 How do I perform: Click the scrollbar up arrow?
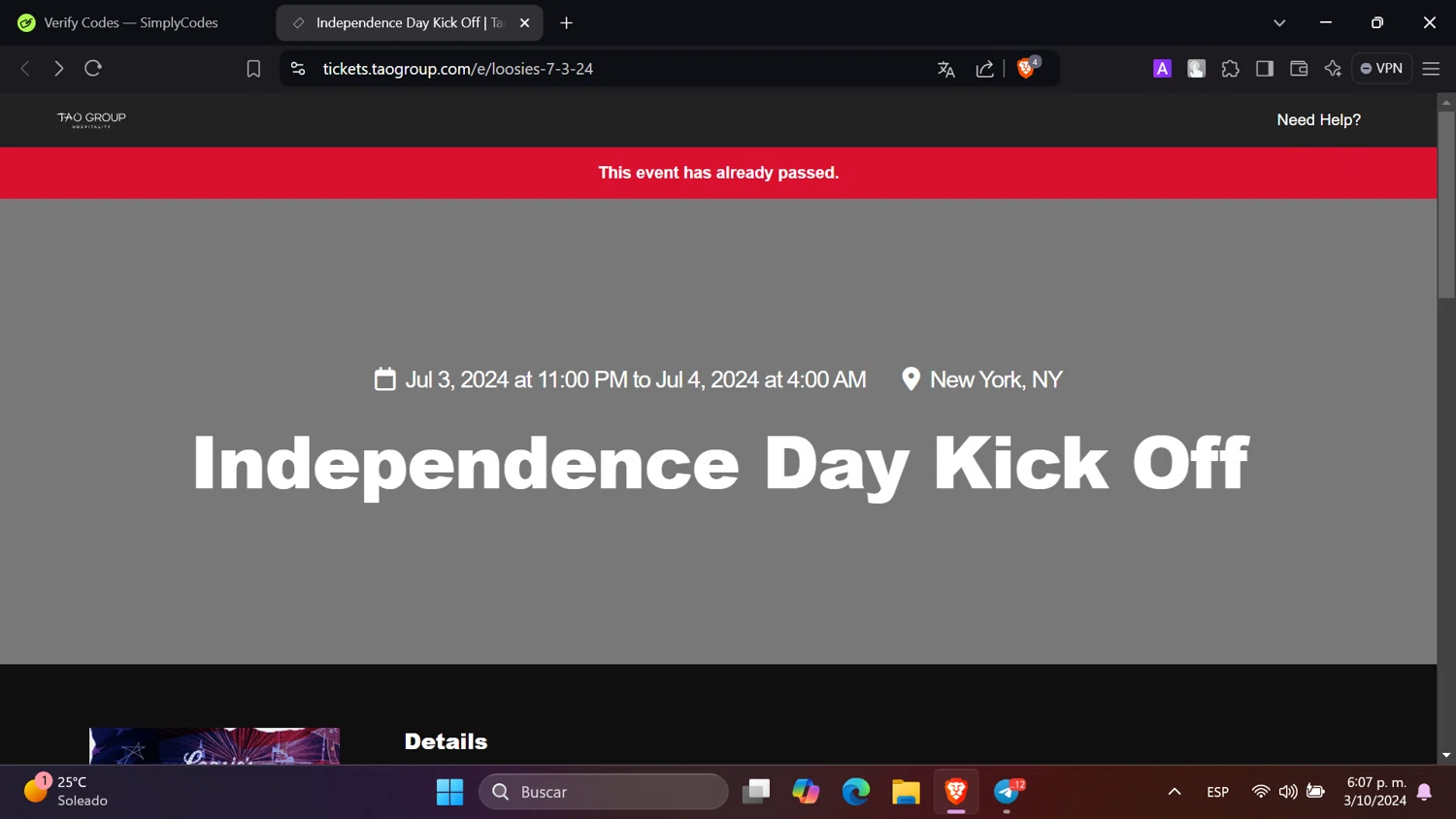click(1446, 102)
